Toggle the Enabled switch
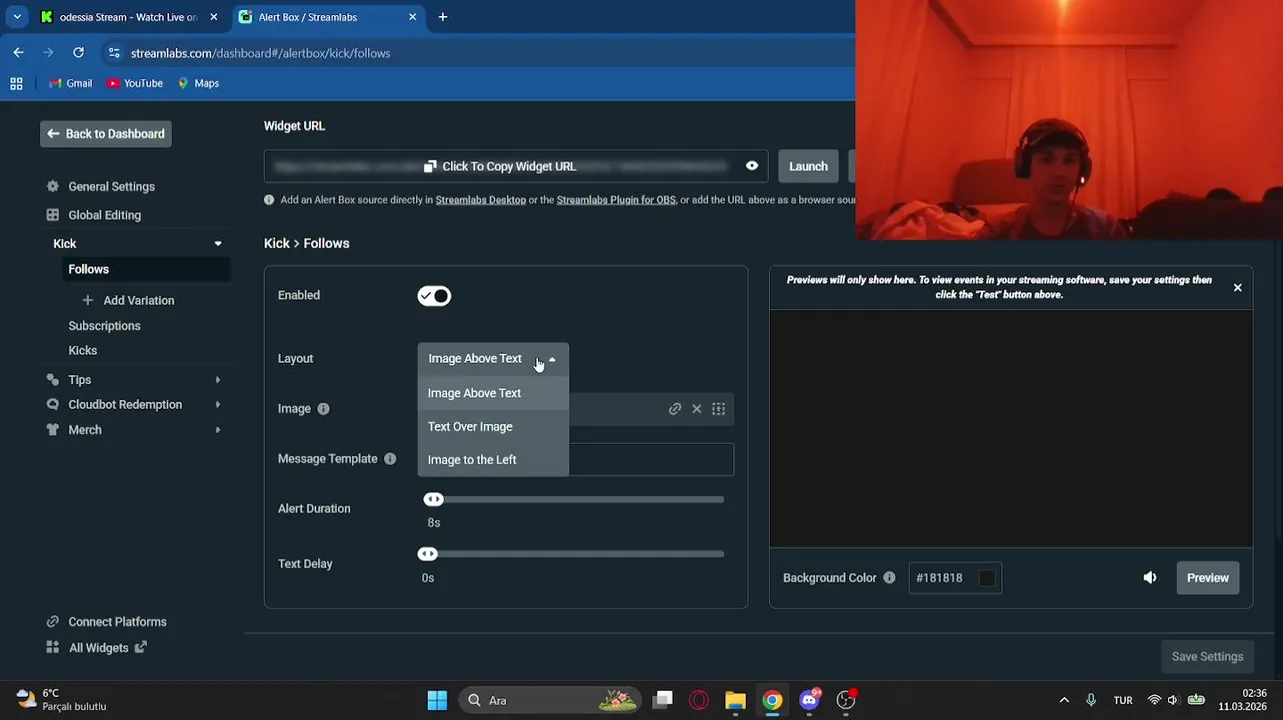Viewport: 1283px width, 720px height. (x=434, y=296)
